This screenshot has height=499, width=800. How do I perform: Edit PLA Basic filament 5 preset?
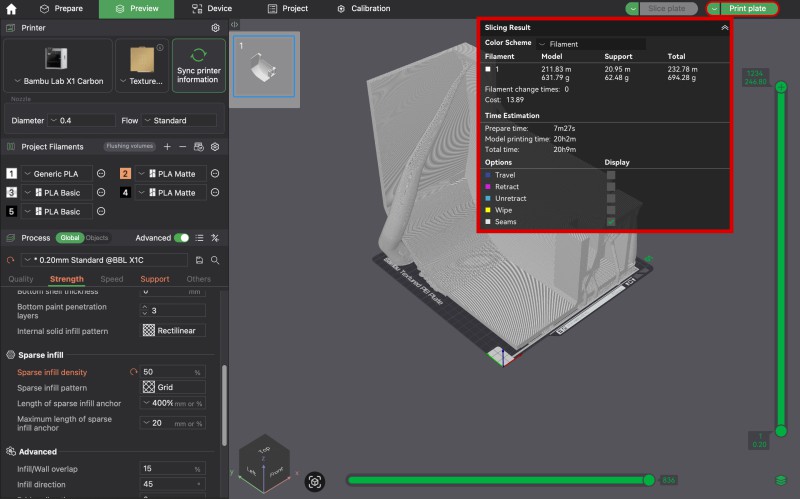click(x=101, y=211)
